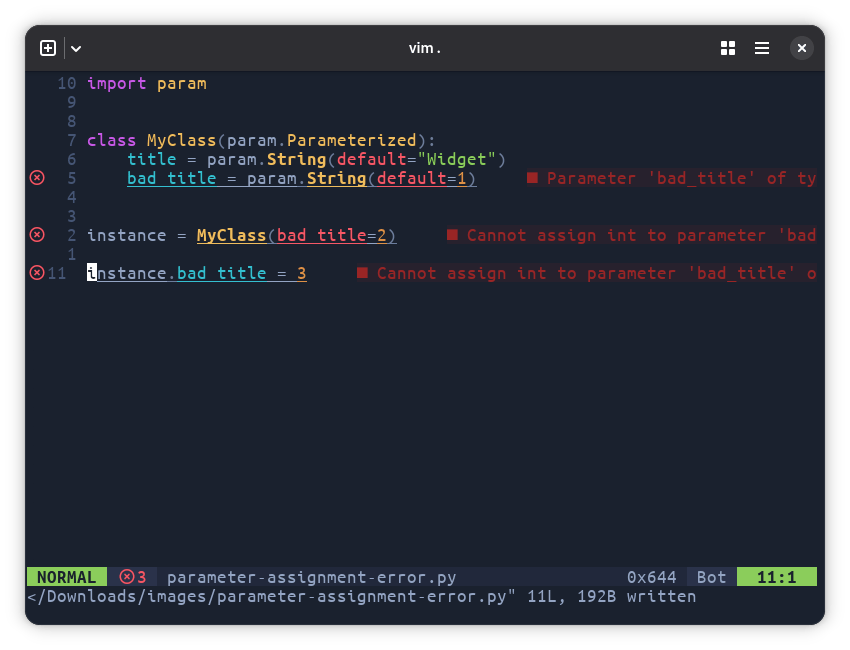
Task: Click the diagnostic message beside MyClass(bad_title=2)
Action: pos(632,235)
